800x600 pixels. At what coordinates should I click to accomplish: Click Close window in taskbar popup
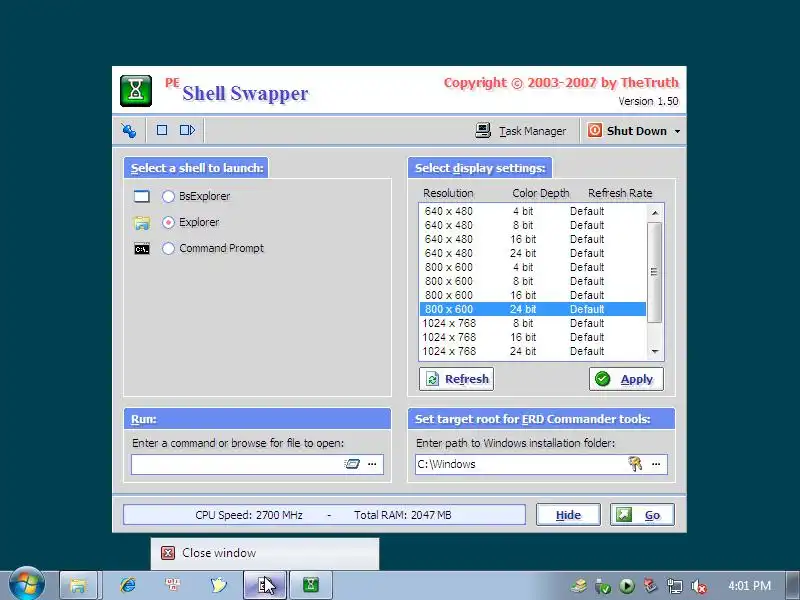click(265, 553)
